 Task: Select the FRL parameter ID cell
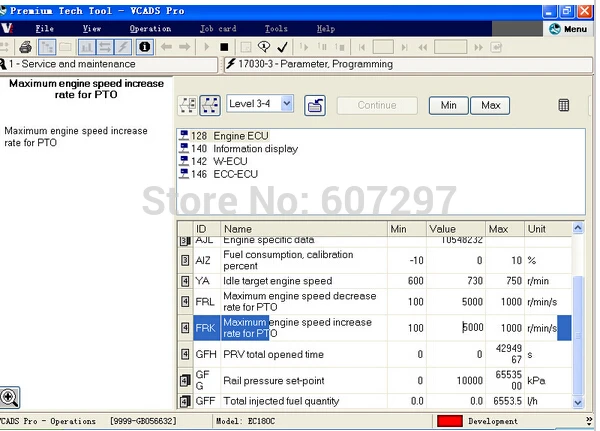pyautogui.click(x=207, y=302)
